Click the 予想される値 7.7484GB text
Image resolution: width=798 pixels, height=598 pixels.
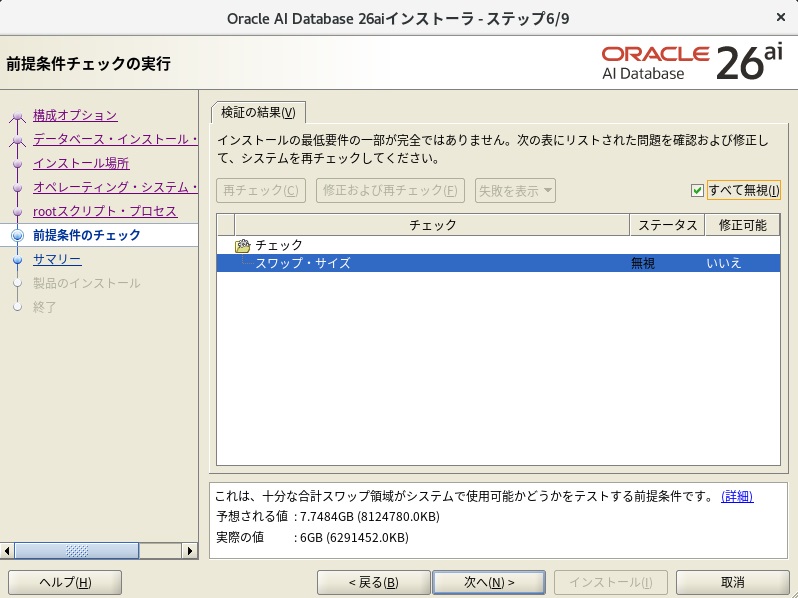[328, 517]
